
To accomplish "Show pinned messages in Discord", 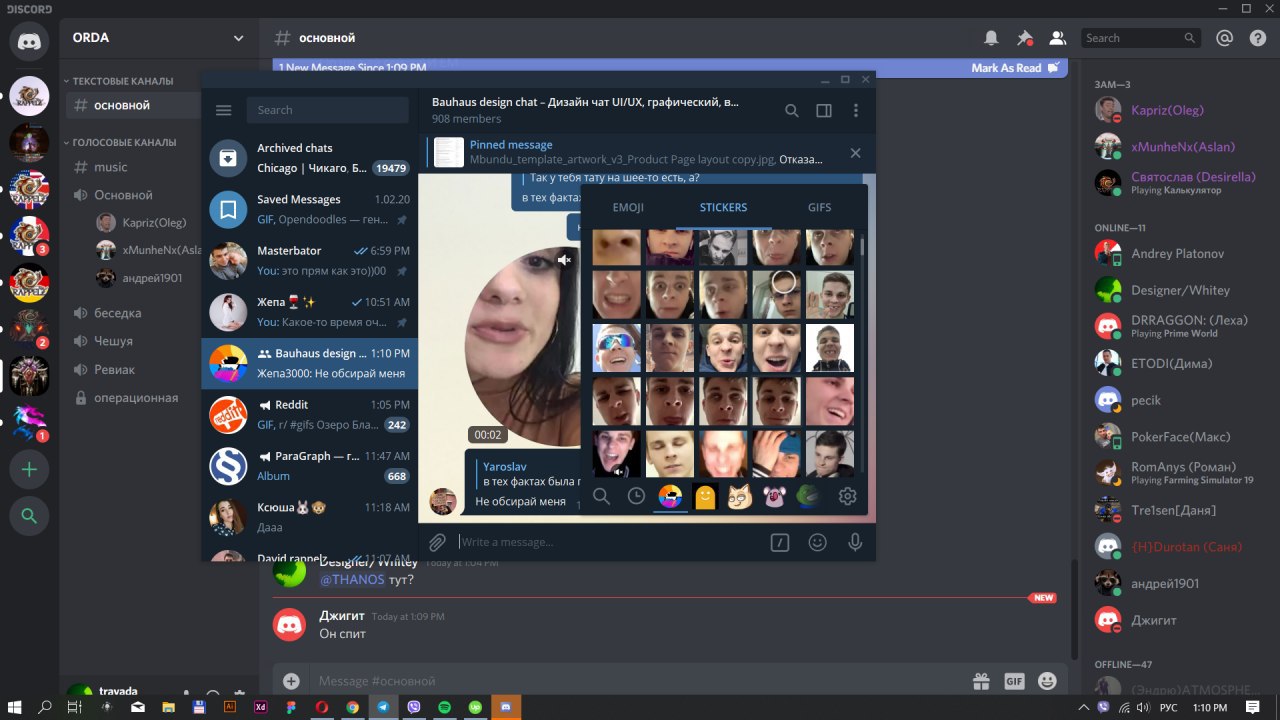I will click(x=1024, y=38).
